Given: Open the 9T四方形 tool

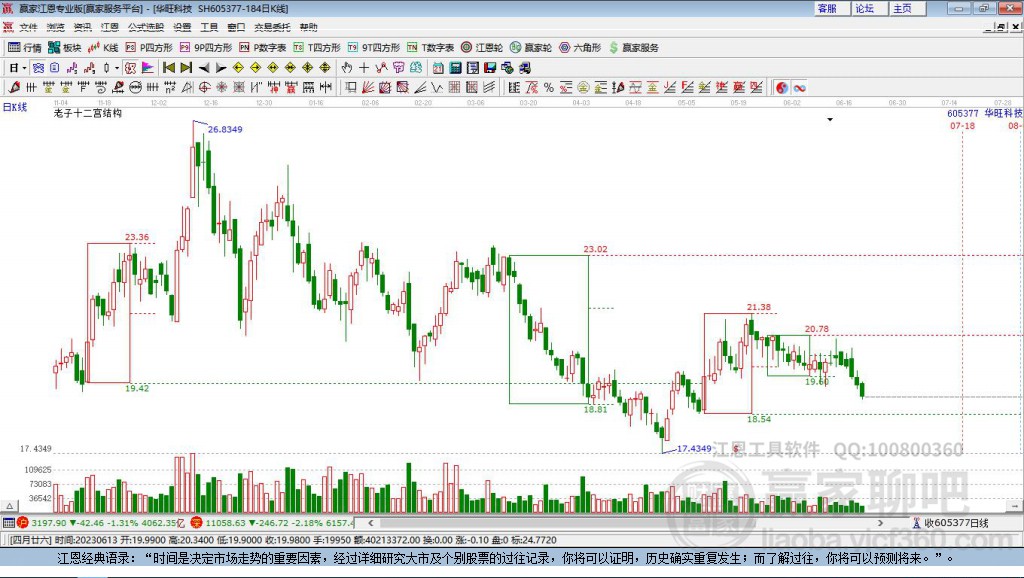Looking at the screenshot, I should [374, 48].
